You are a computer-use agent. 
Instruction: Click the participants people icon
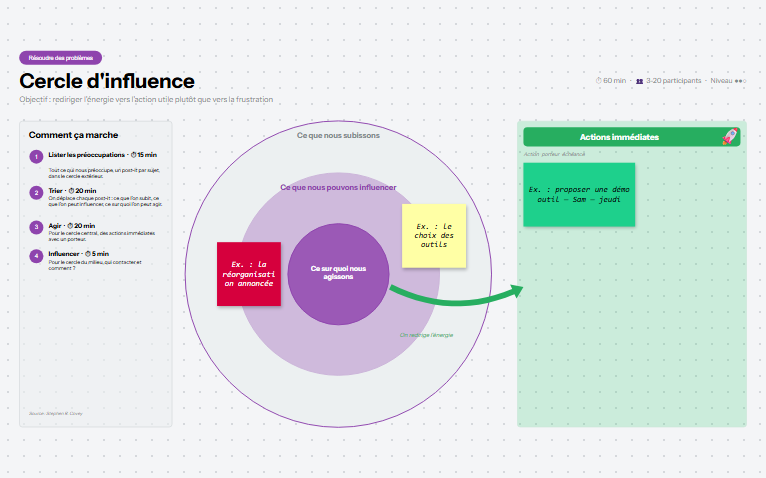(639, 81)
